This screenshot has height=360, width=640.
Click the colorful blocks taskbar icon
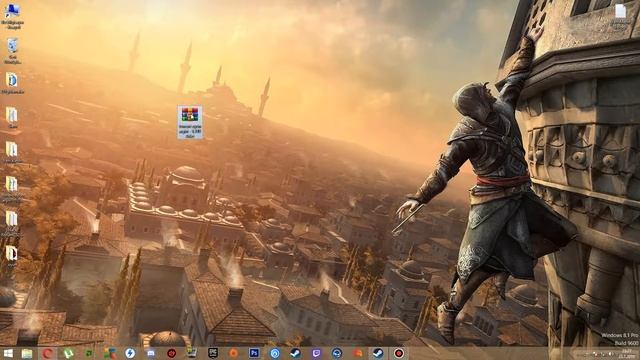click(109, 353)
